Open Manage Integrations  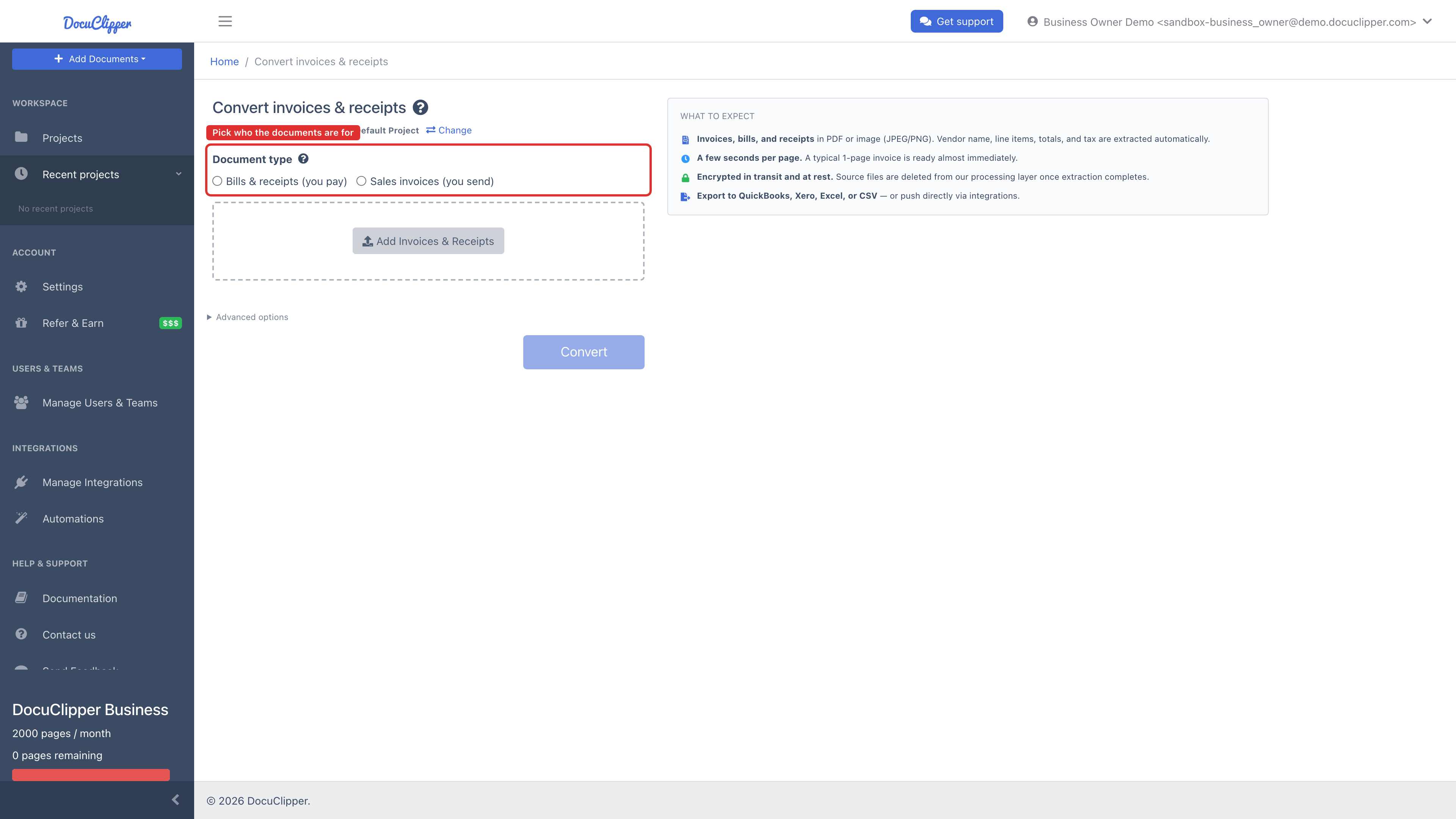(x=97, y=483)
